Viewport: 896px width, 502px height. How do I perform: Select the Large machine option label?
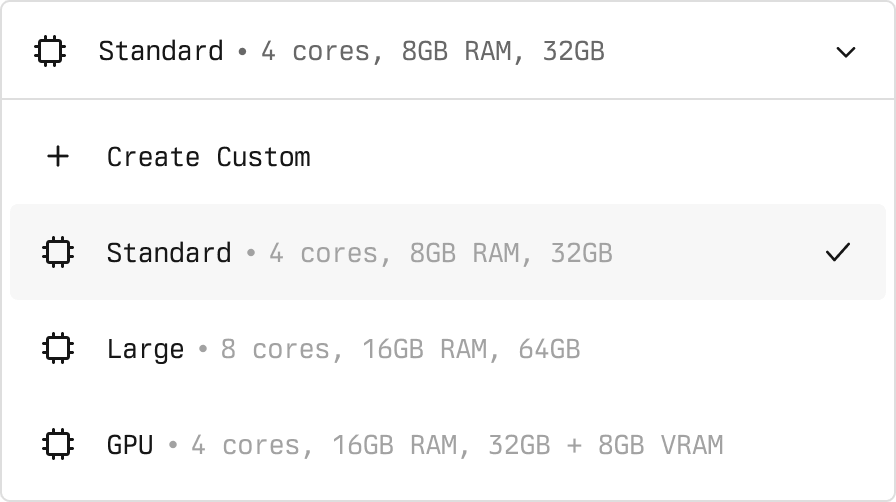coord(145,349)
